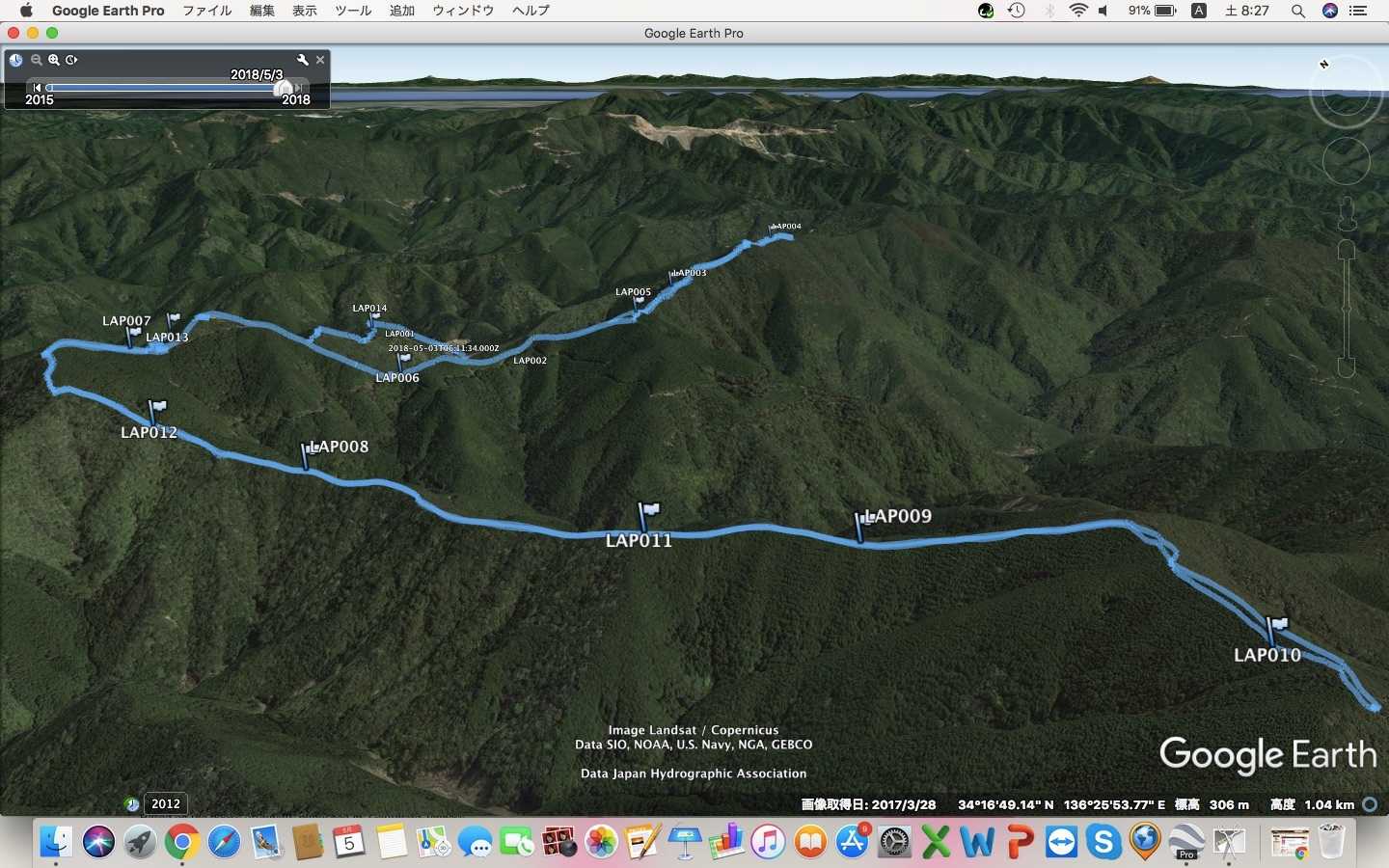Play the time animation
This screenshot has width=1389, height=868.
tap(71, 60)
